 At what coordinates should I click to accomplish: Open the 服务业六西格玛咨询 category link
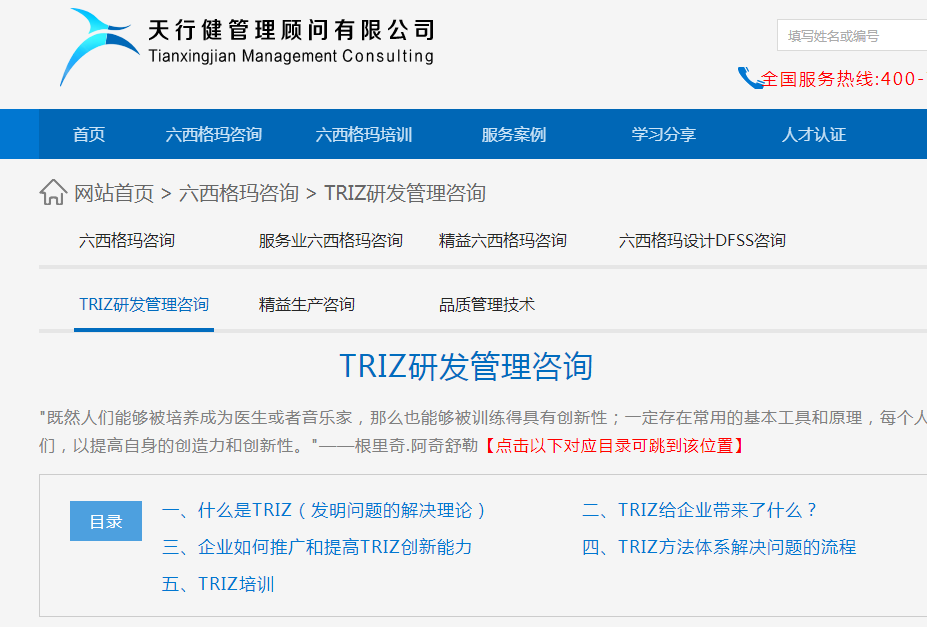pyautogui.click(x=329, y=240)
